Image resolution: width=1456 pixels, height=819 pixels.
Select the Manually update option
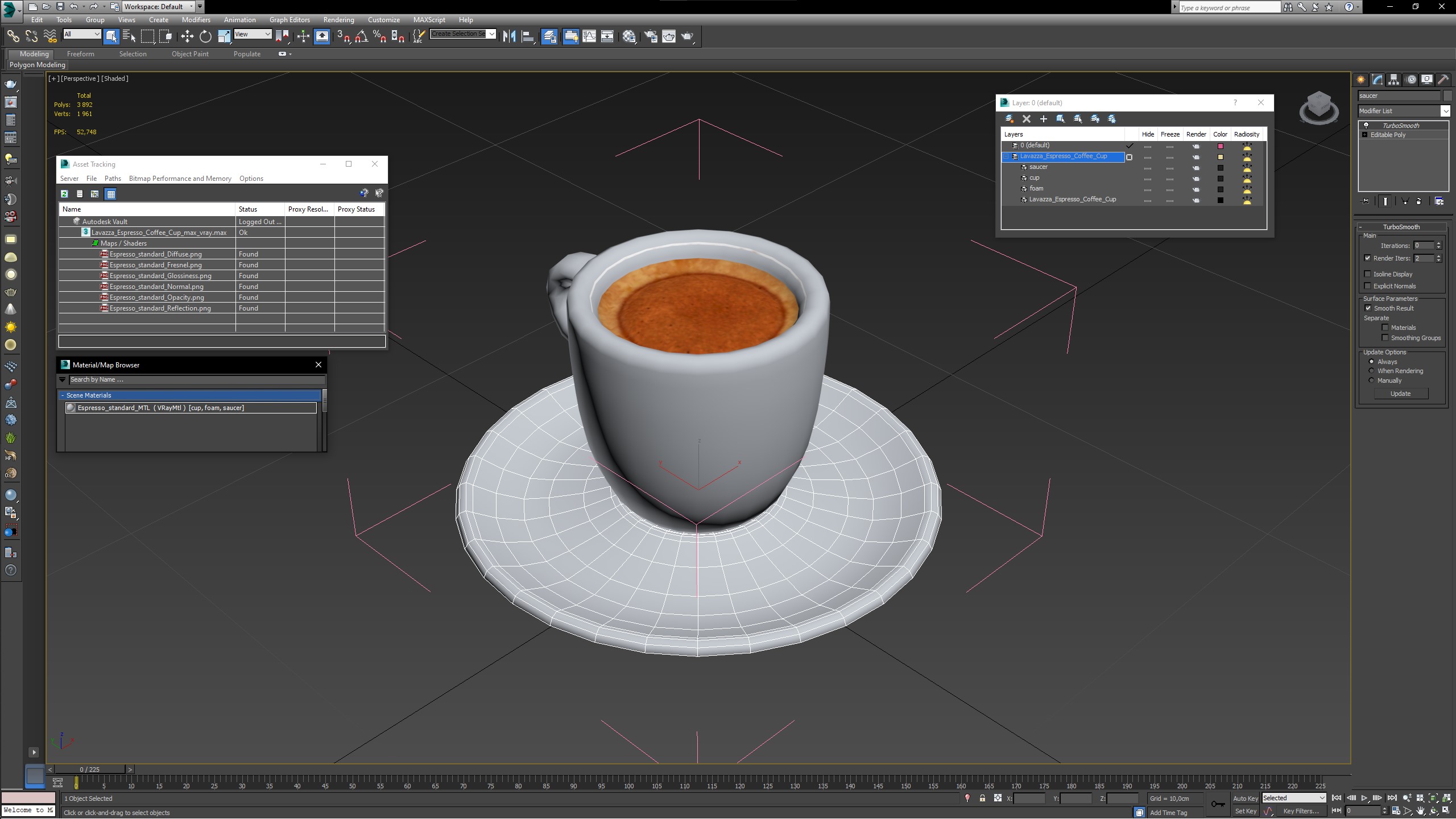point(1371,380)
